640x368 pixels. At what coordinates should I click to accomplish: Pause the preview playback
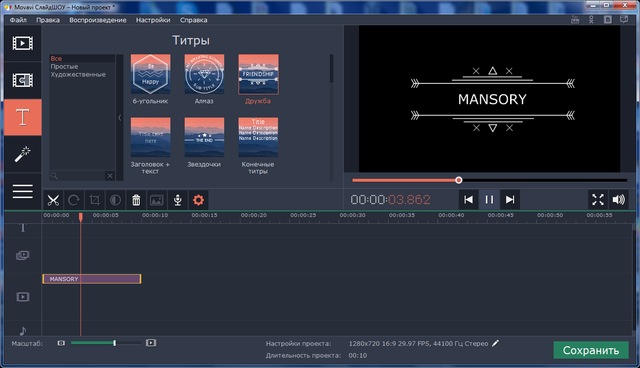coord(489,200)
